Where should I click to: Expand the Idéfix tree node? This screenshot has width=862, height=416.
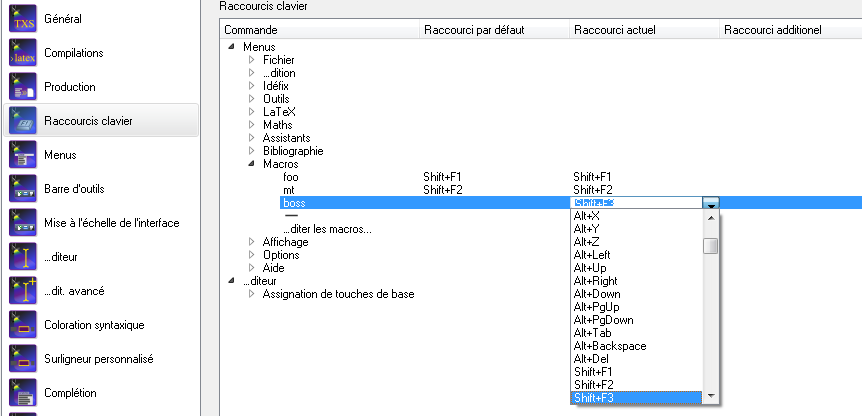coord(252,86)
